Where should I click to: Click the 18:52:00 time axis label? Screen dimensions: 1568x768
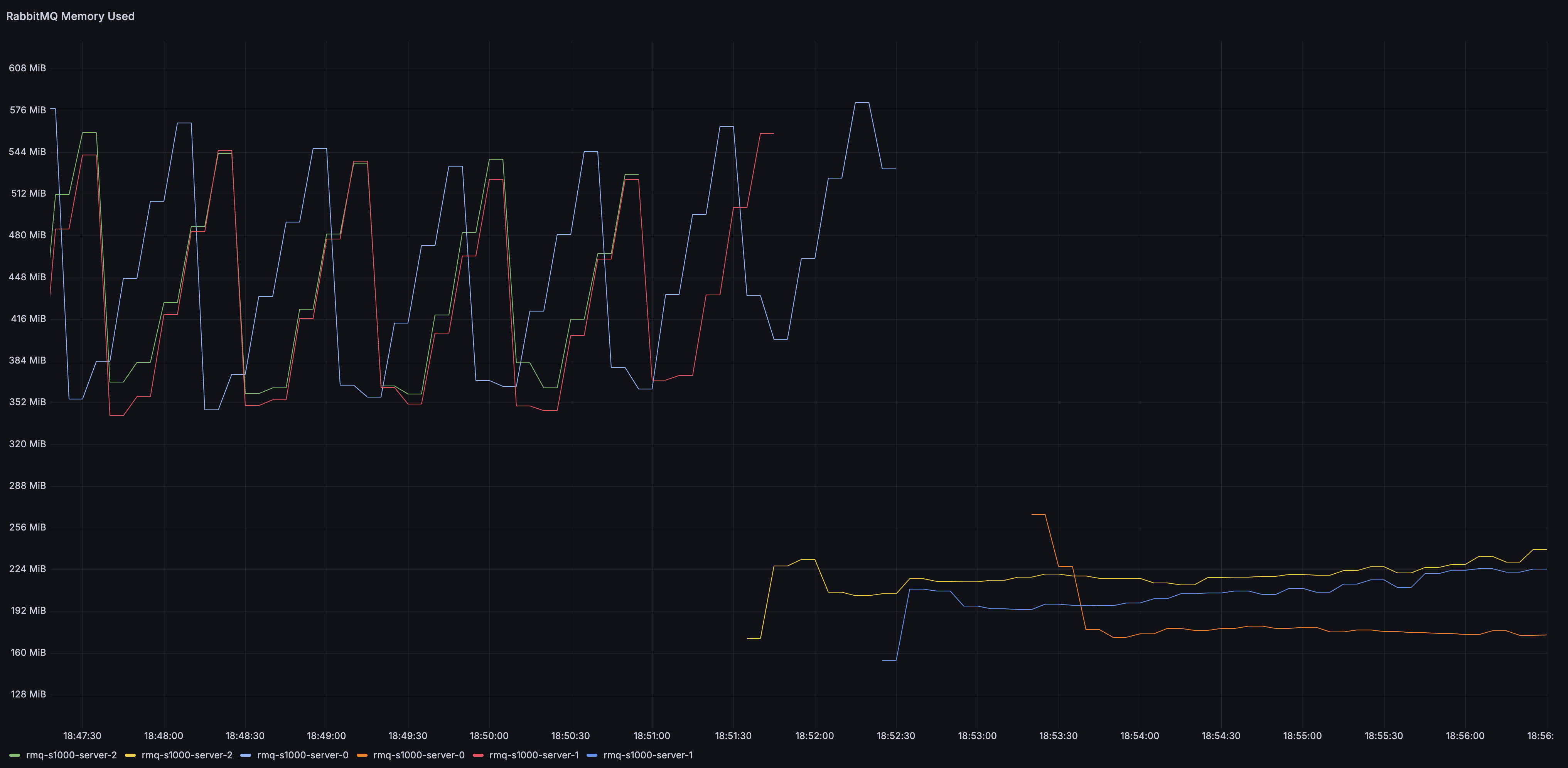tap(814, 735)
